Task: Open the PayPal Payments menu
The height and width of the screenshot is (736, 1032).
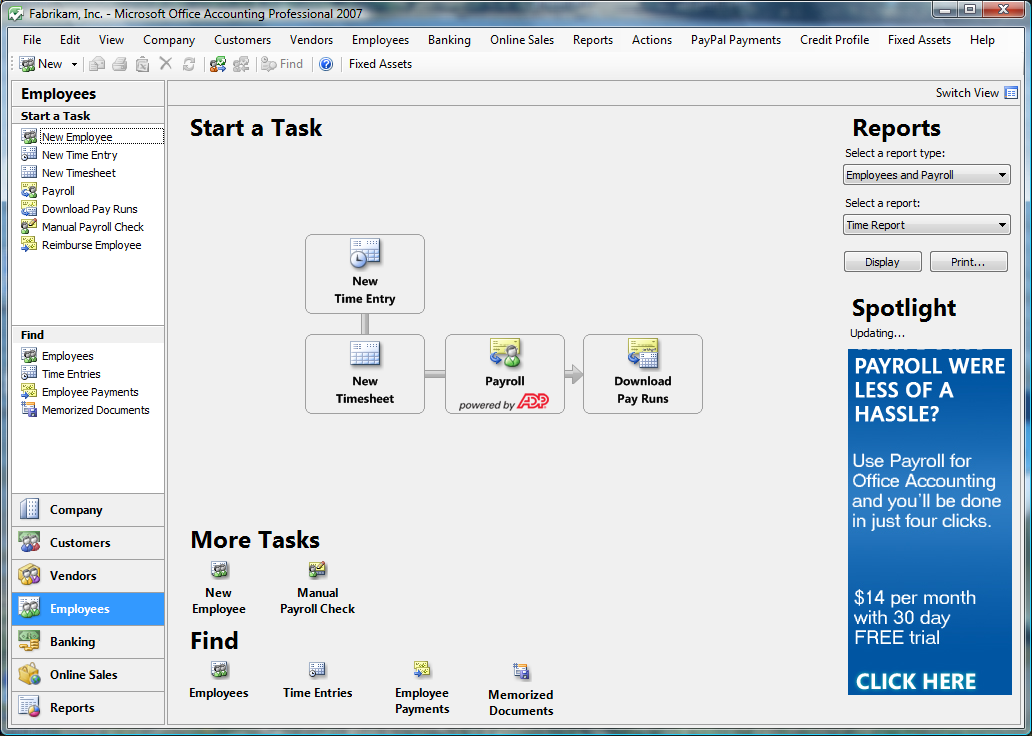Action: click(x=736, y=39)
